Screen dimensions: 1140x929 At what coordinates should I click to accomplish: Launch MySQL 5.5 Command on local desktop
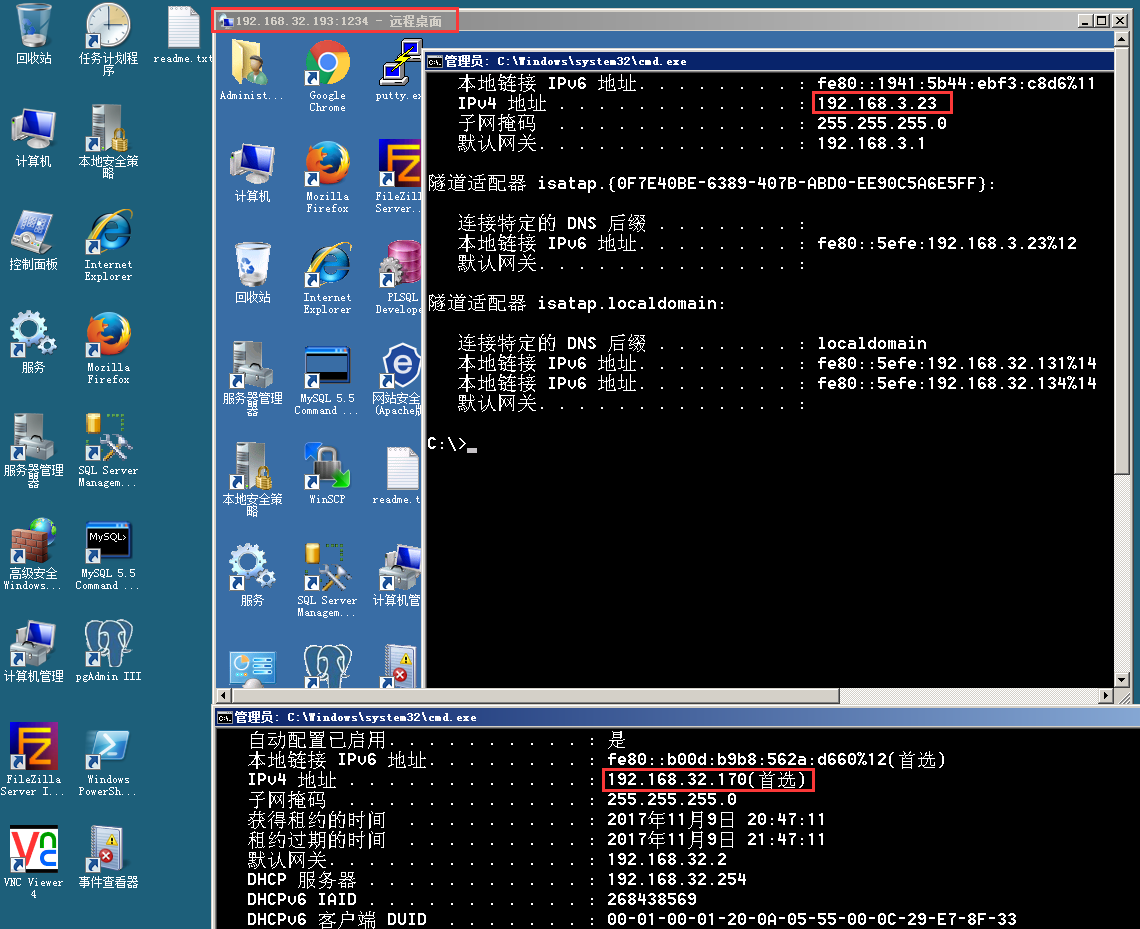click(x=108, y=555)
